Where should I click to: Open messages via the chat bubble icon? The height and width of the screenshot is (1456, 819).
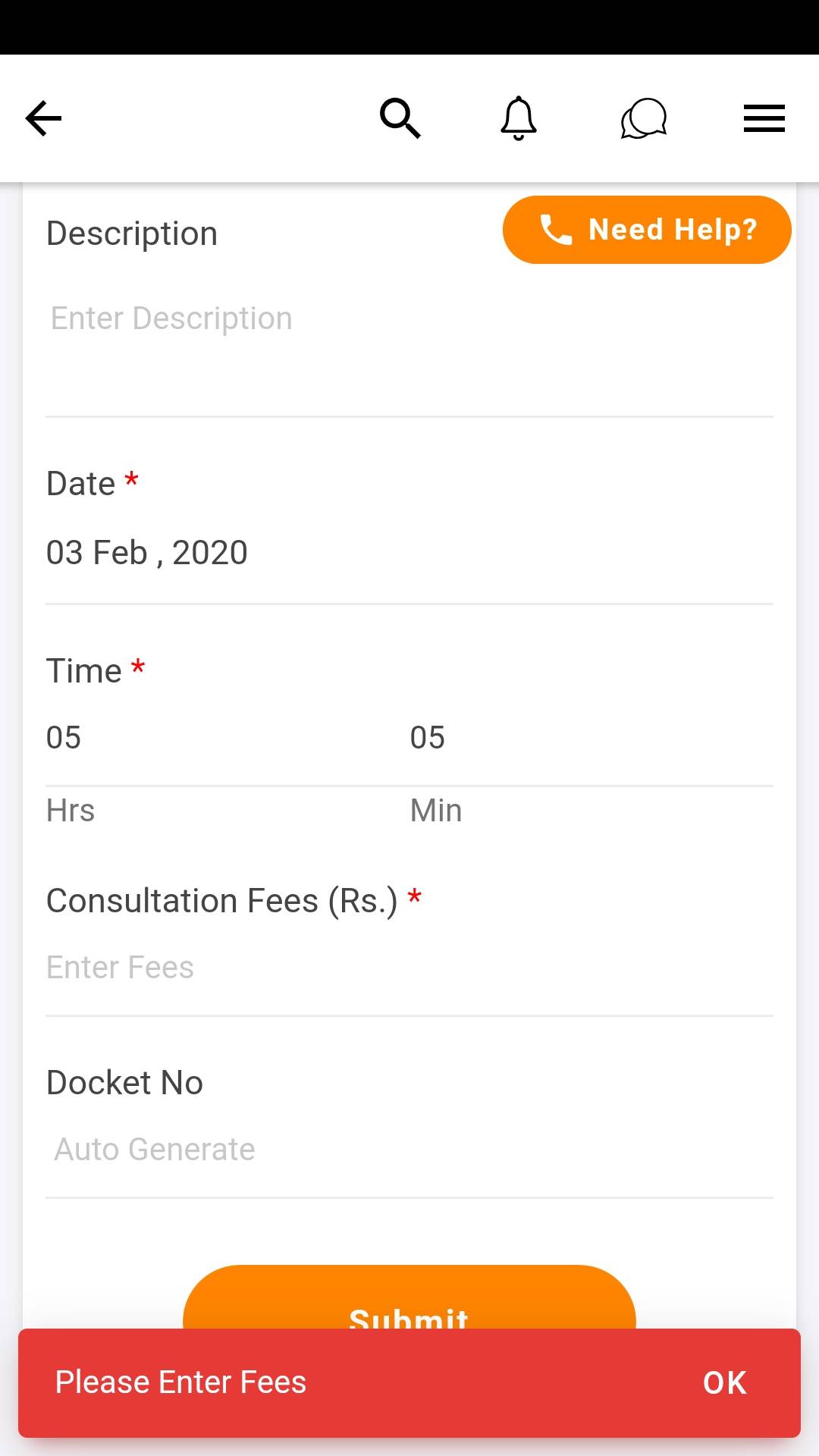coord(643,119)
